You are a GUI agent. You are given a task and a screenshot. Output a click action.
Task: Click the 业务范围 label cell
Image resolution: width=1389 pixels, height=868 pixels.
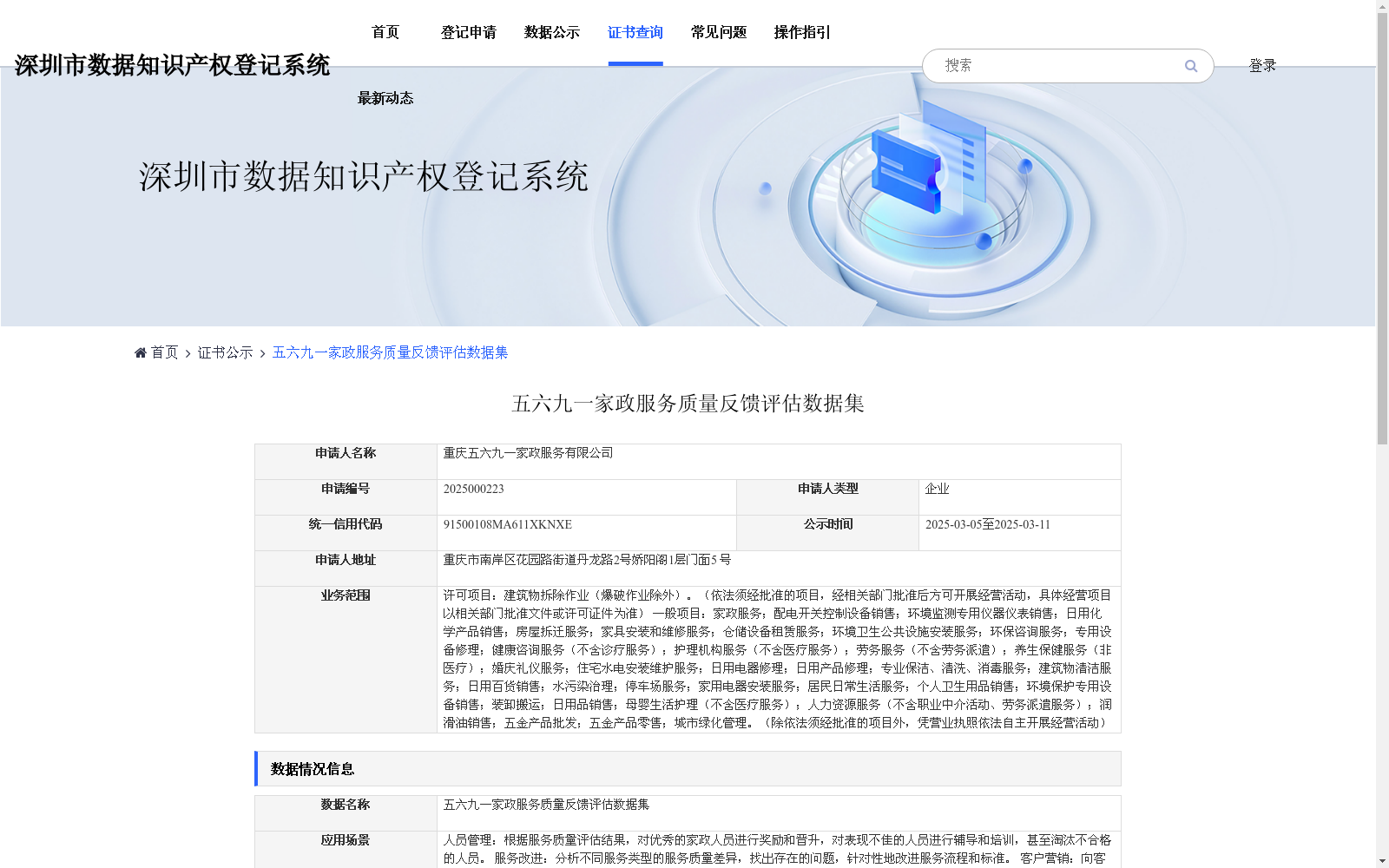click(x=346, y=660)
